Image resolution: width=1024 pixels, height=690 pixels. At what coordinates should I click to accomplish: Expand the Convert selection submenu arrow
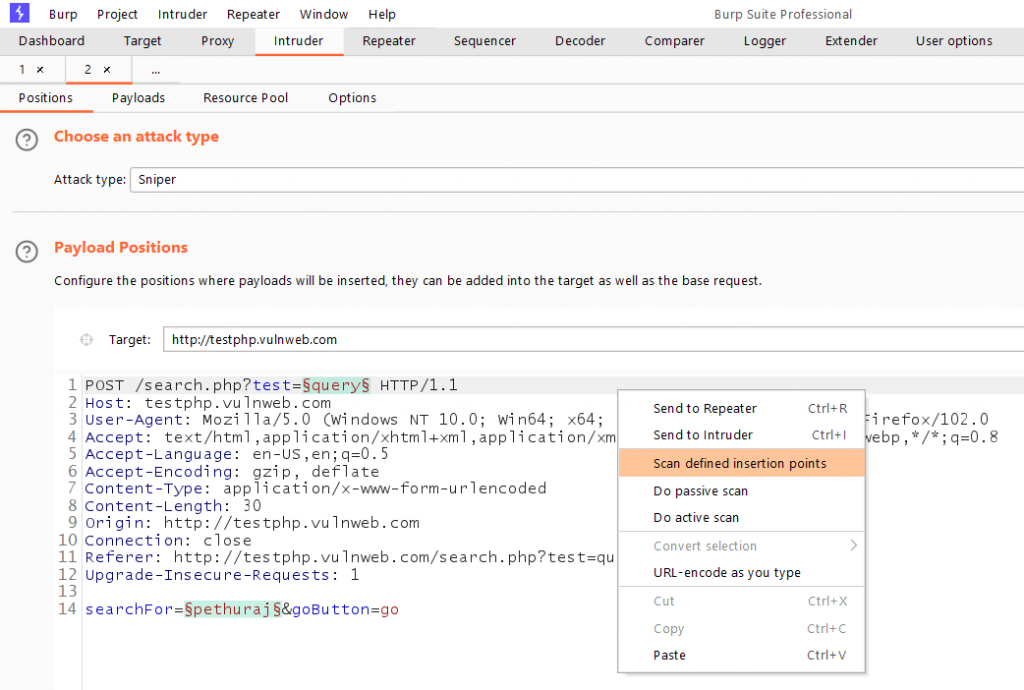853,546
